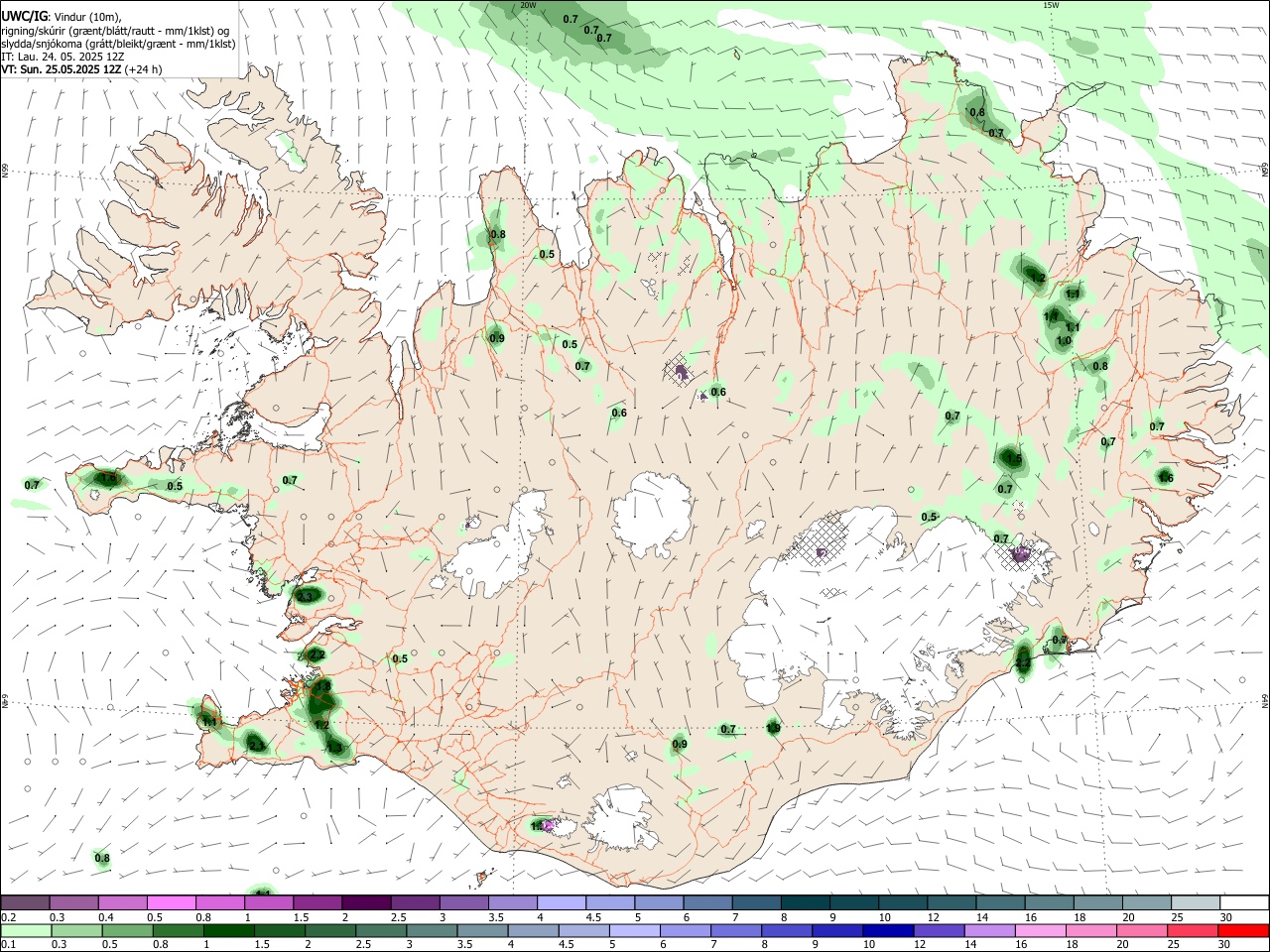Click the '1.6' precipitation value on map
This screenshot has width=1270, height=952.
pyautogui.click(x=1166, y=478)
